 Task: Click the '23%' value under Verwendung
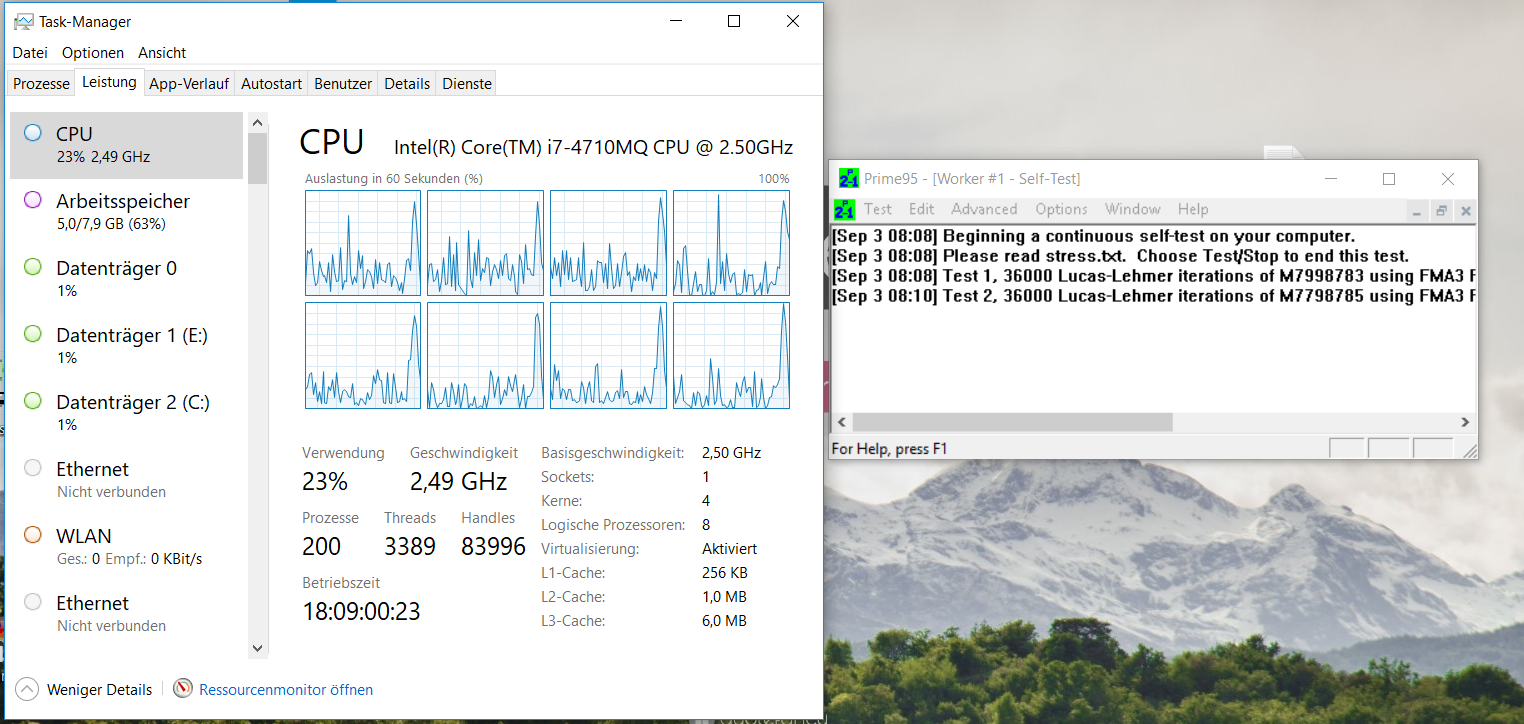pyautogui.click(x=325, y=482)
